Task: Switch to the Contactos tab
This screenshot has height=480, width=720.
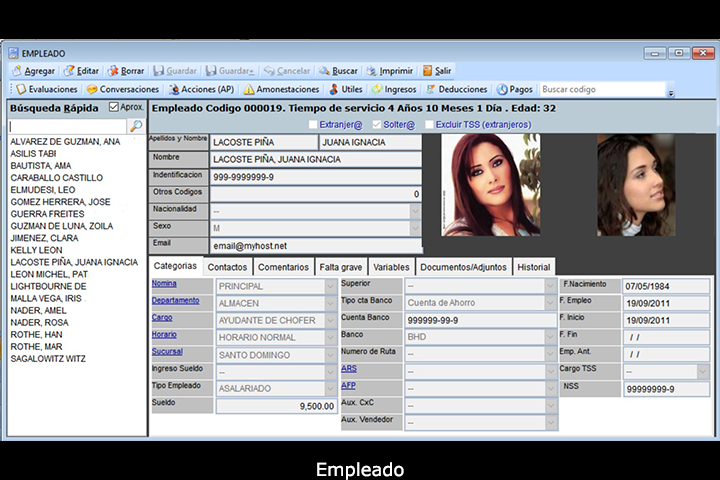Action: coord(227,267)
